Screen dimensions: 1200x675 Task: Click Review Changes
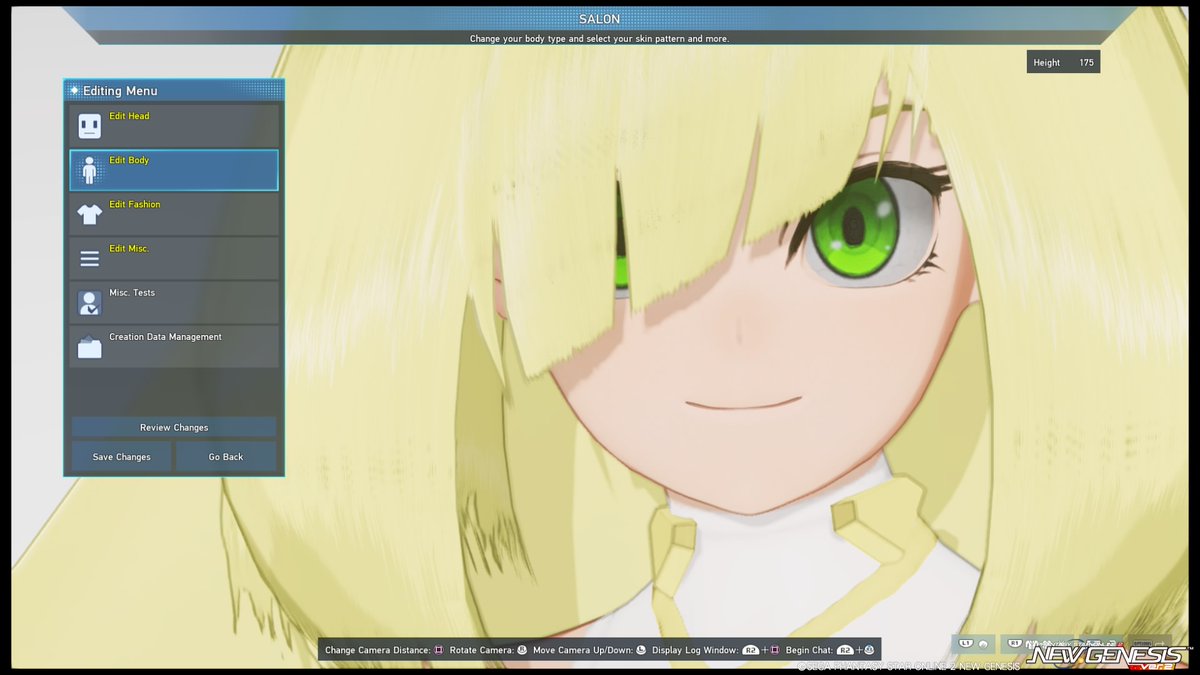point(173,426)
